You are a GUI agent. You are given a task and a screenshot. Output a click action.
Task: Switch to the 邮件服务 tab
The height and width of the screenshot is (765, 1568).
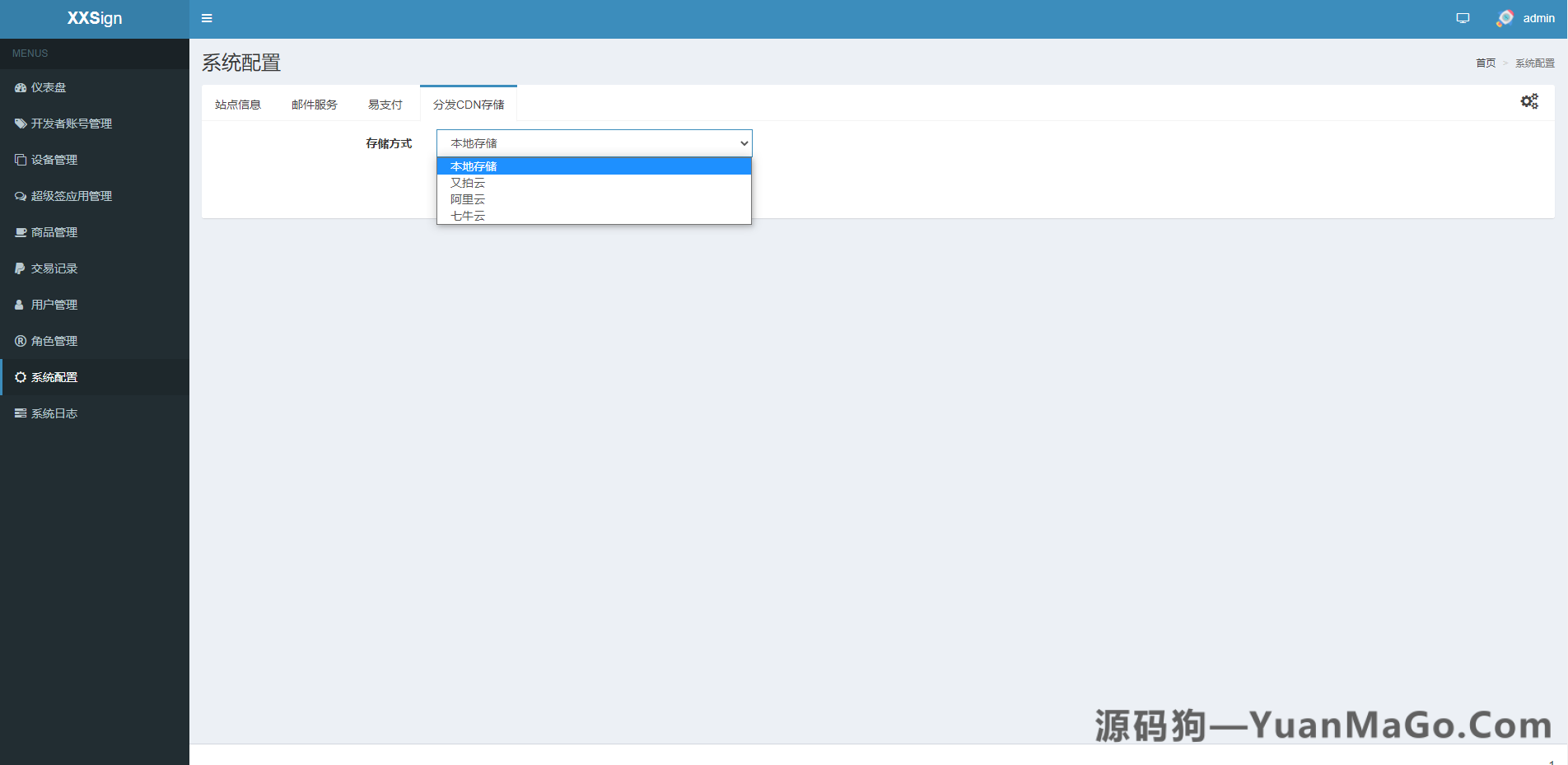tap(313, 104)
